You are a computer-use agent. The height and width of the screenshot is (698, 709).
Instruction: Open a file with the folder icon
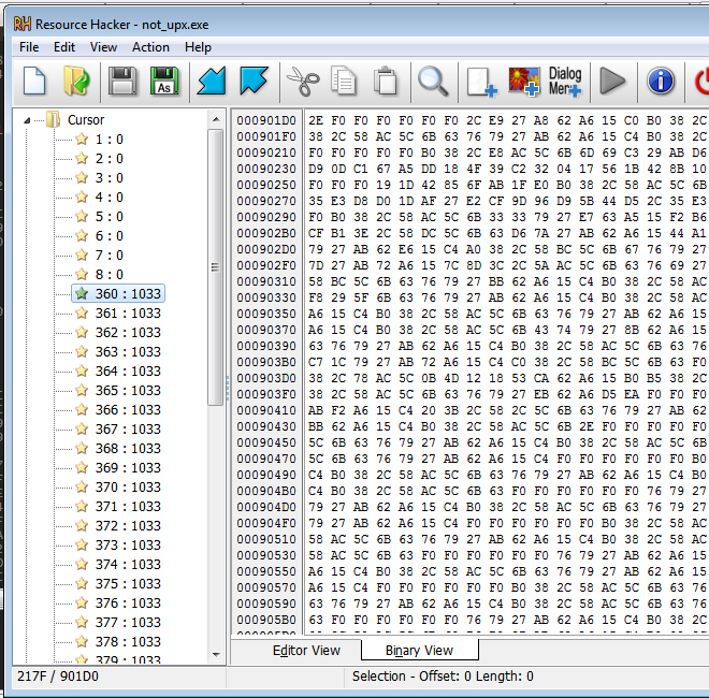click(76, 81)
